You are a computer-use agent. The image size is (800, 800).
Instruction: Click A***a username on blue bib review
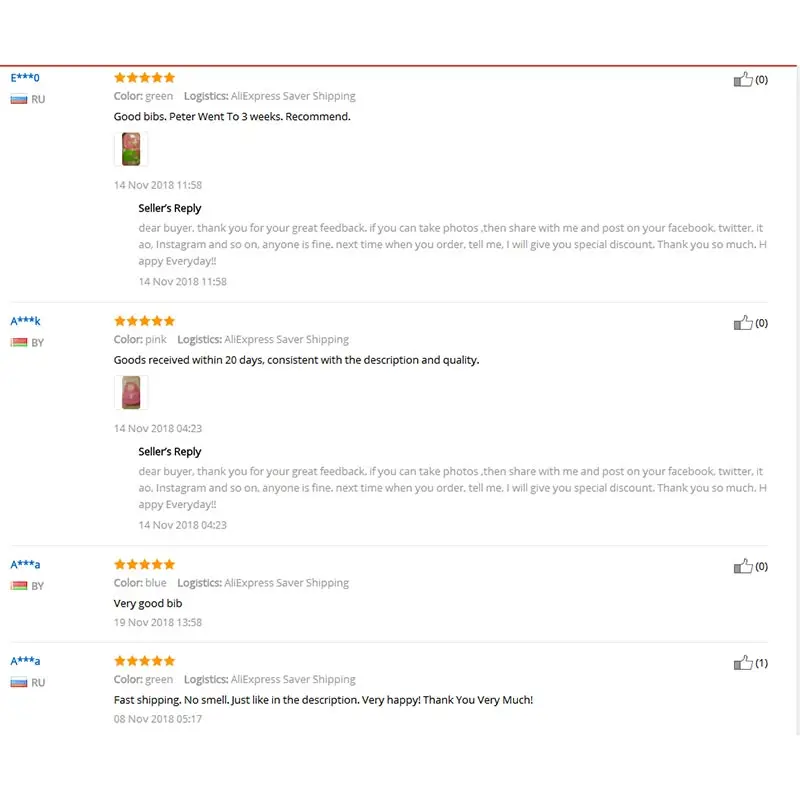coord(25,564)
